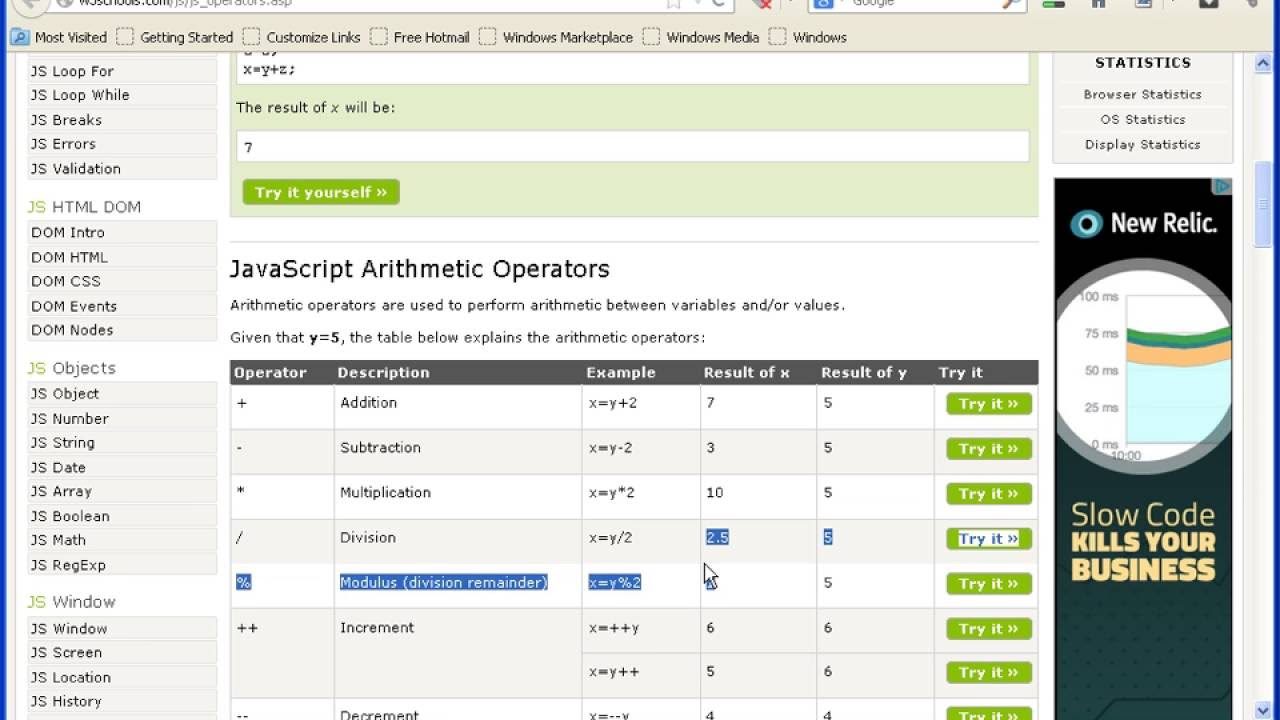Click Try it for the Subtraction row

point(989,449)
